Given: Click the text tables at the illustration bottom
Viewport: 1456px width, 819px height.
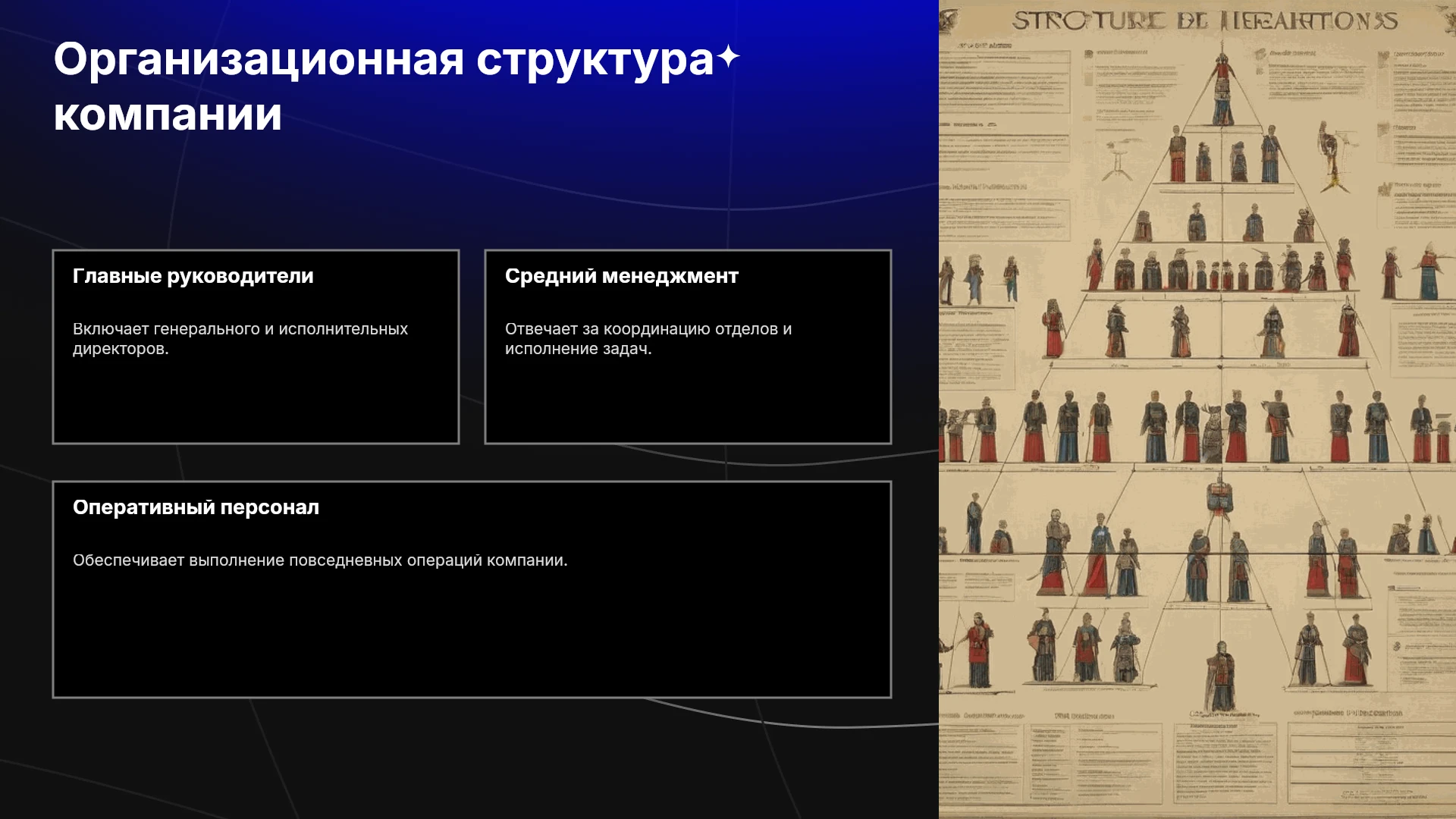Looking at the screenshot, I should click(x=1197, y=762).
